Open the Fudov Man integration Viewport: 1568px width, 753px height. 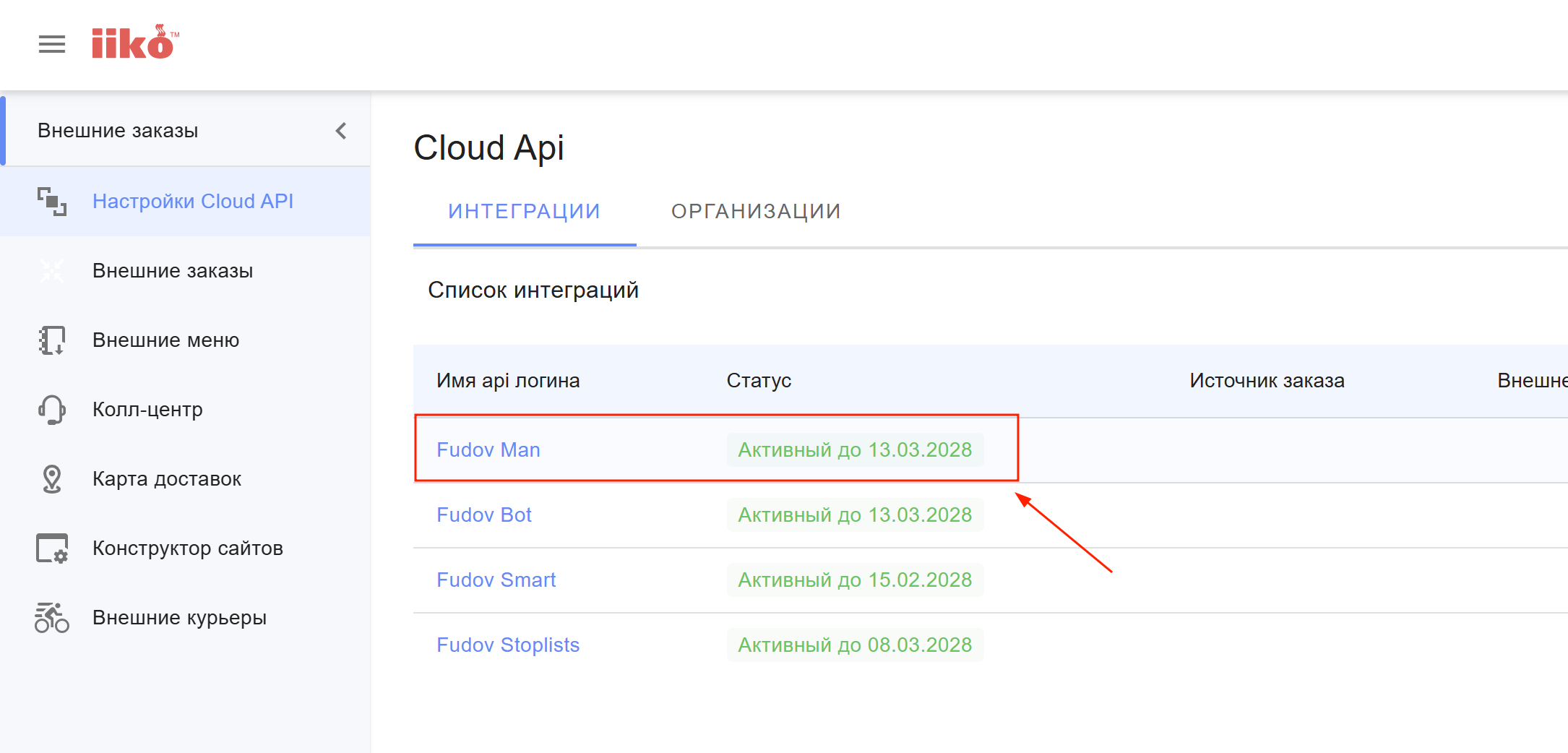[x=488, y=450]
